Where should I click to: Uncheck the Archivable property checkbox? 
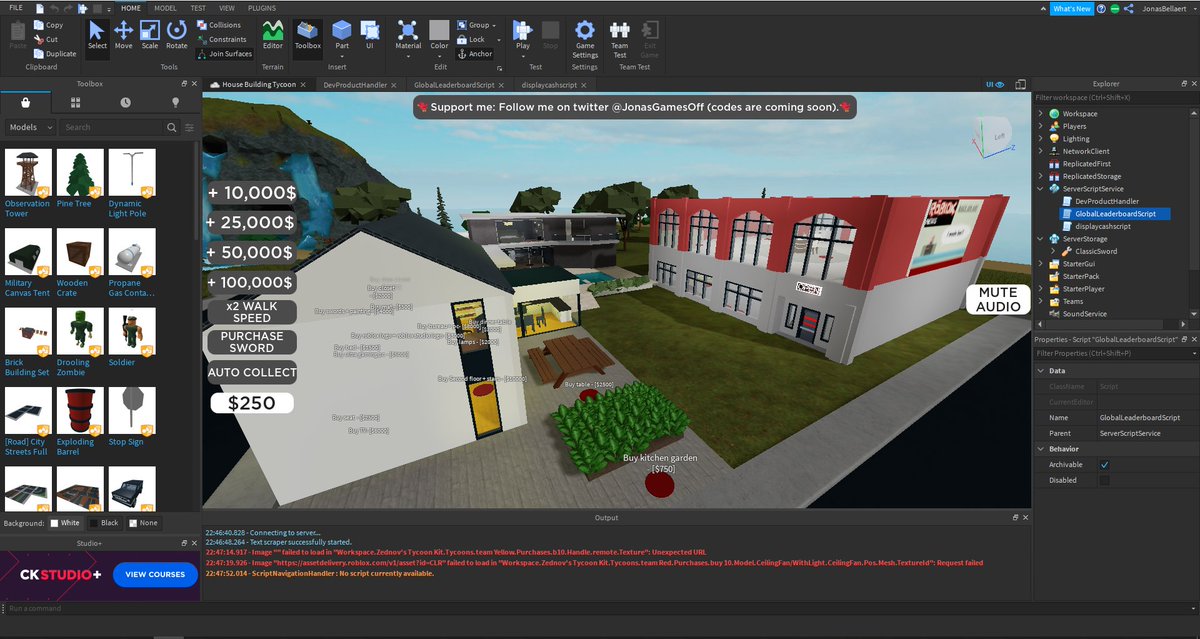(x=1104, y=465)
